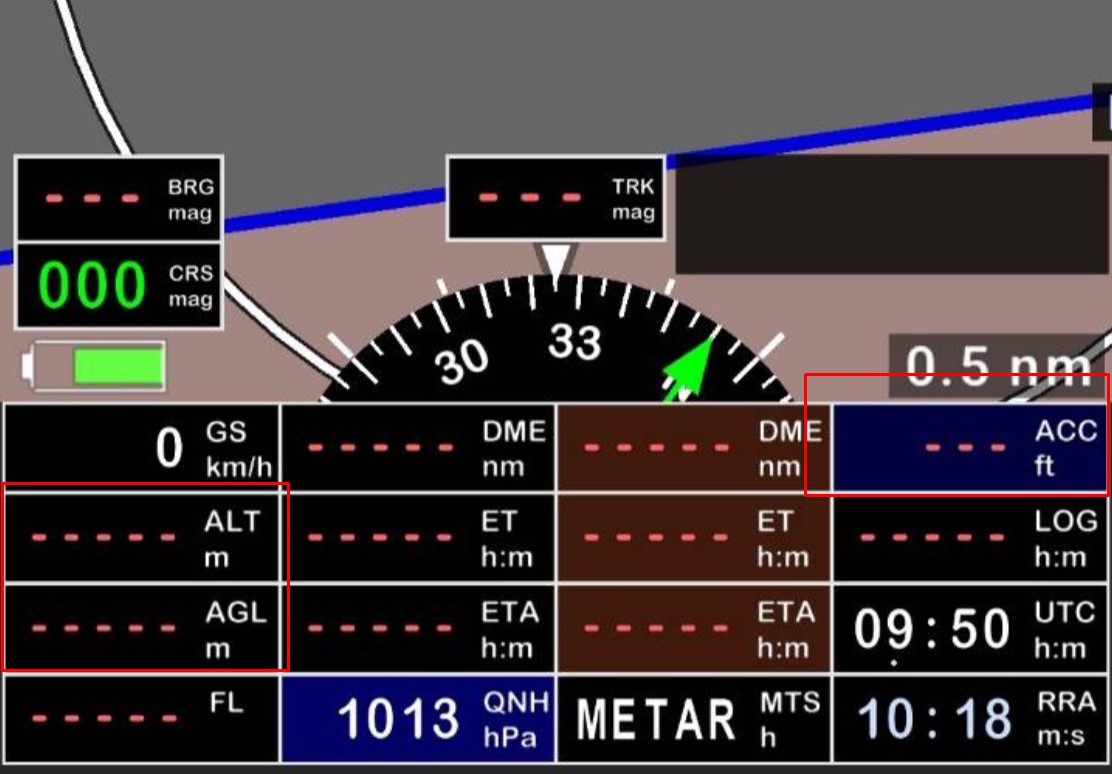The image size is (1112, 774).
Task: Select the BRG mag bearing field
Action: click(x=118, y=198)
